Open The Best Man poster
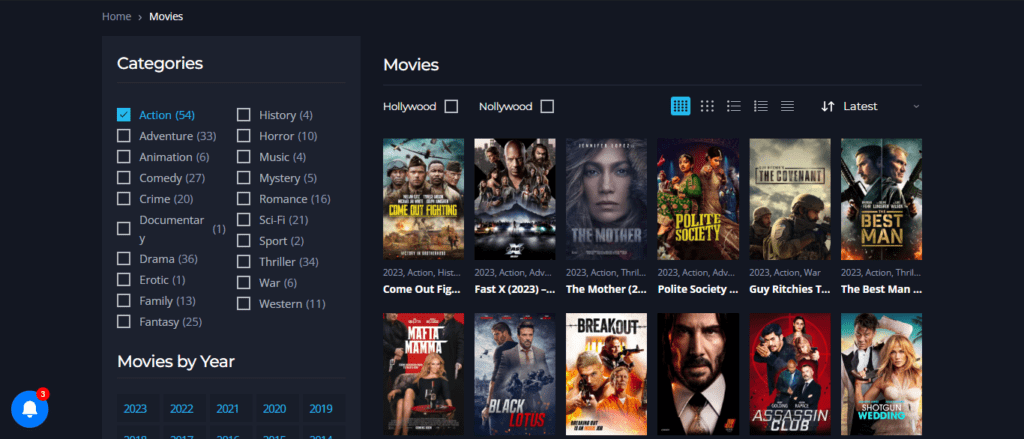The width and height of the screenshot is (1024, 439). tap(882, 199)
